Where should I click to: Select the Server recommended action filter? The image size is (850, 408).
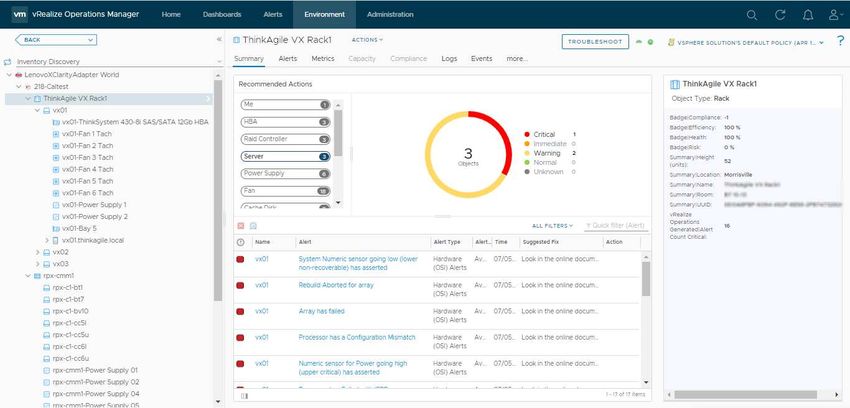(285, 157)
